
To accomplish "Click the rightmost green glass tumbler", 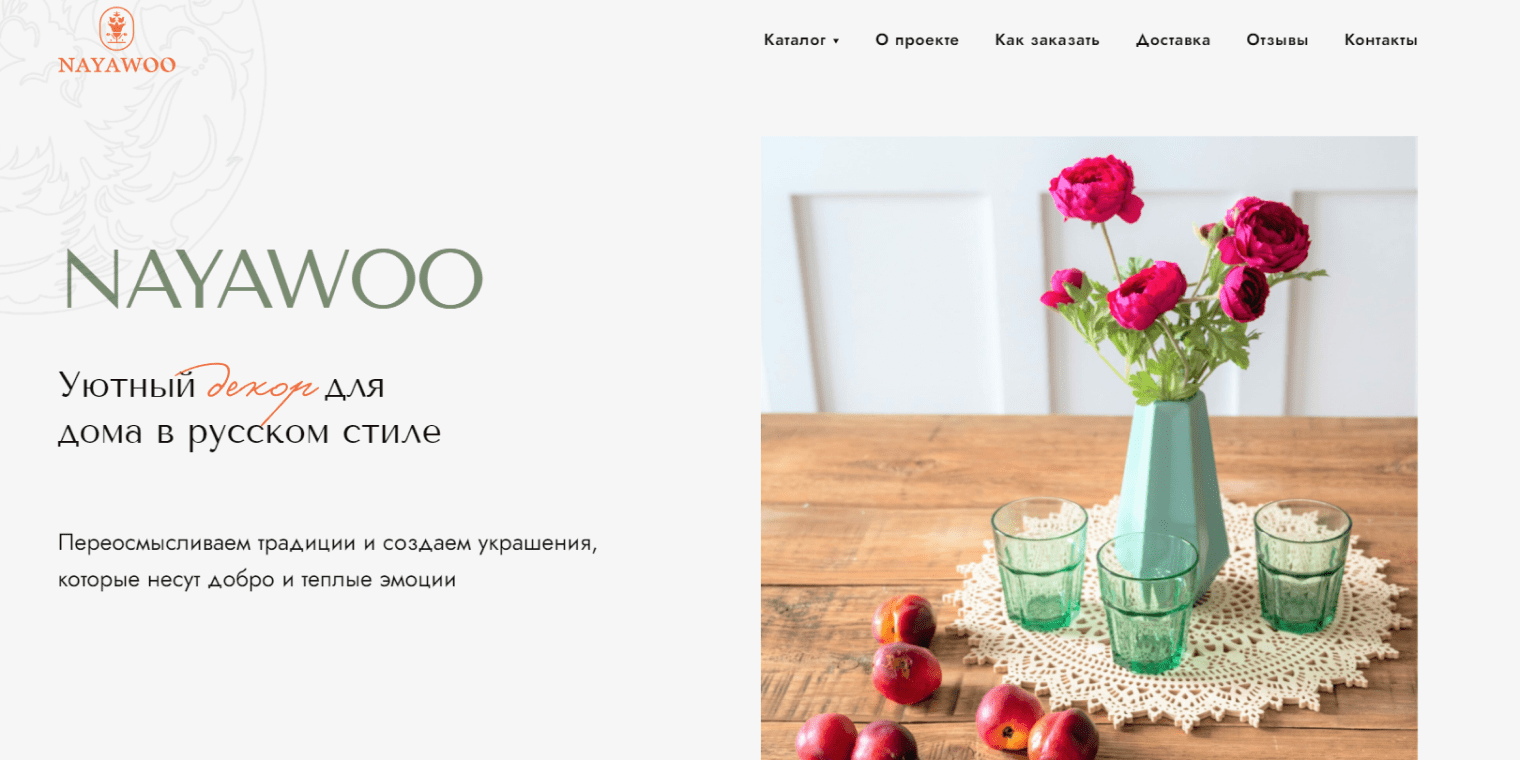I will tap(1302, 564).
